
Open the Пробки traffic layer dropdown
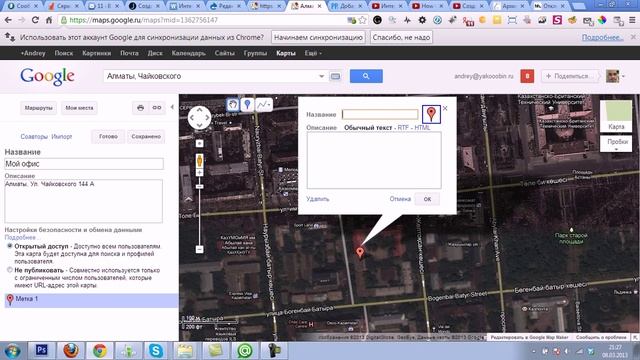(x=616, y=144)
